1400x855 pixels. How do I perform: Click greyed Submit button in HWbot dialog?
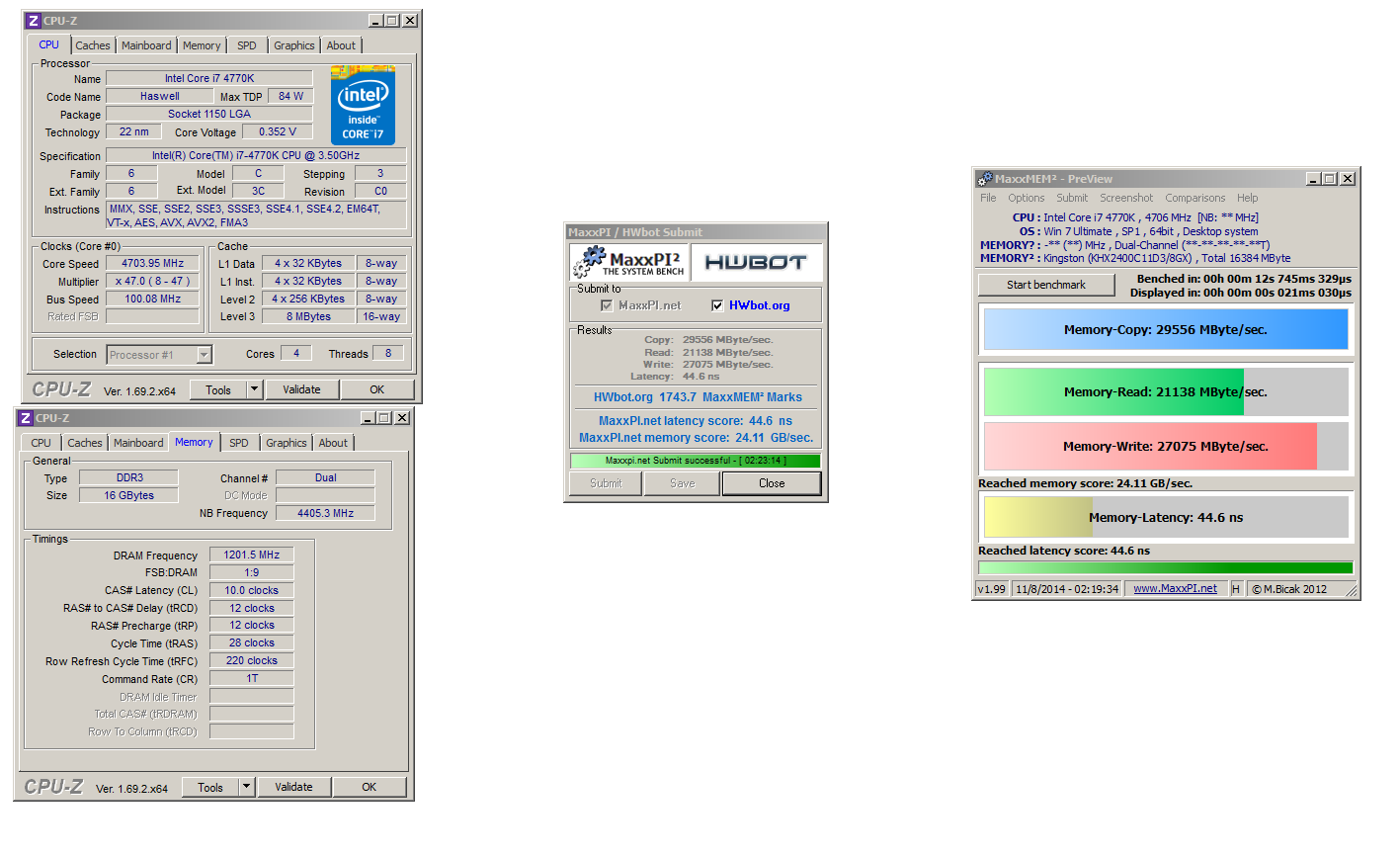606,483
